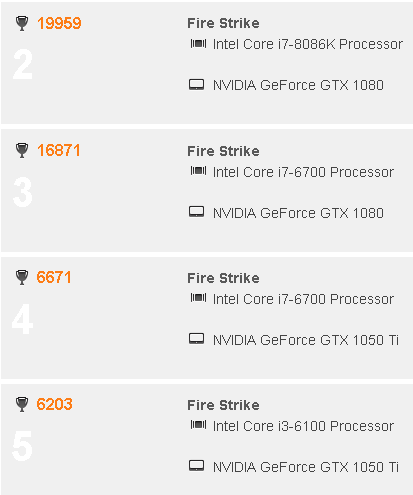Click the trophy icon beside score 6203
This screenshot has height=495, width=413.
(22, 404)
